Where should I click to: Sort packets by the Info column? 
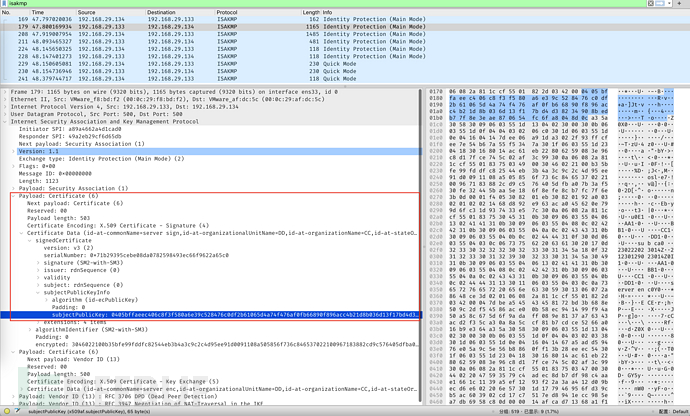505,12
